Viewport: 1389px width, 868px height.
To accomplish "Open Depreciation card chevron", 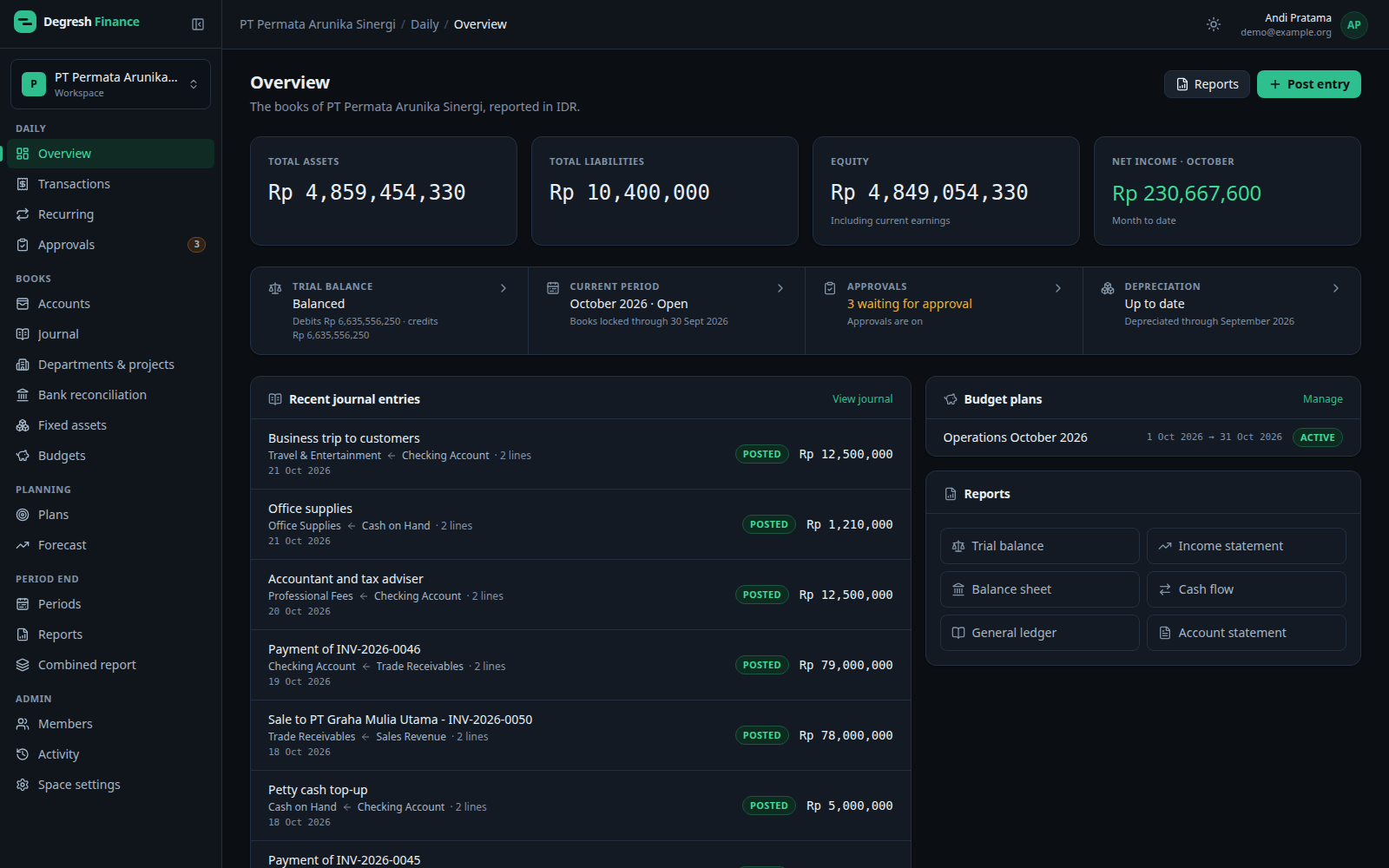I will 1336,288.
